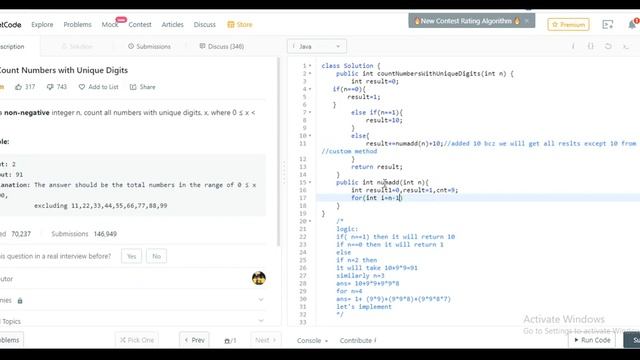Click the editor info icon
The width and height of the screenshot is (640, 360).
(573, 47)
